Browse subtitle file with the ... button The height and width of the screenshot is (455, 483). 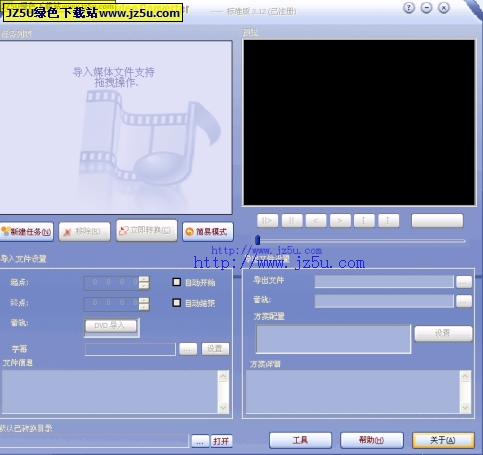(x=188, y=349)
